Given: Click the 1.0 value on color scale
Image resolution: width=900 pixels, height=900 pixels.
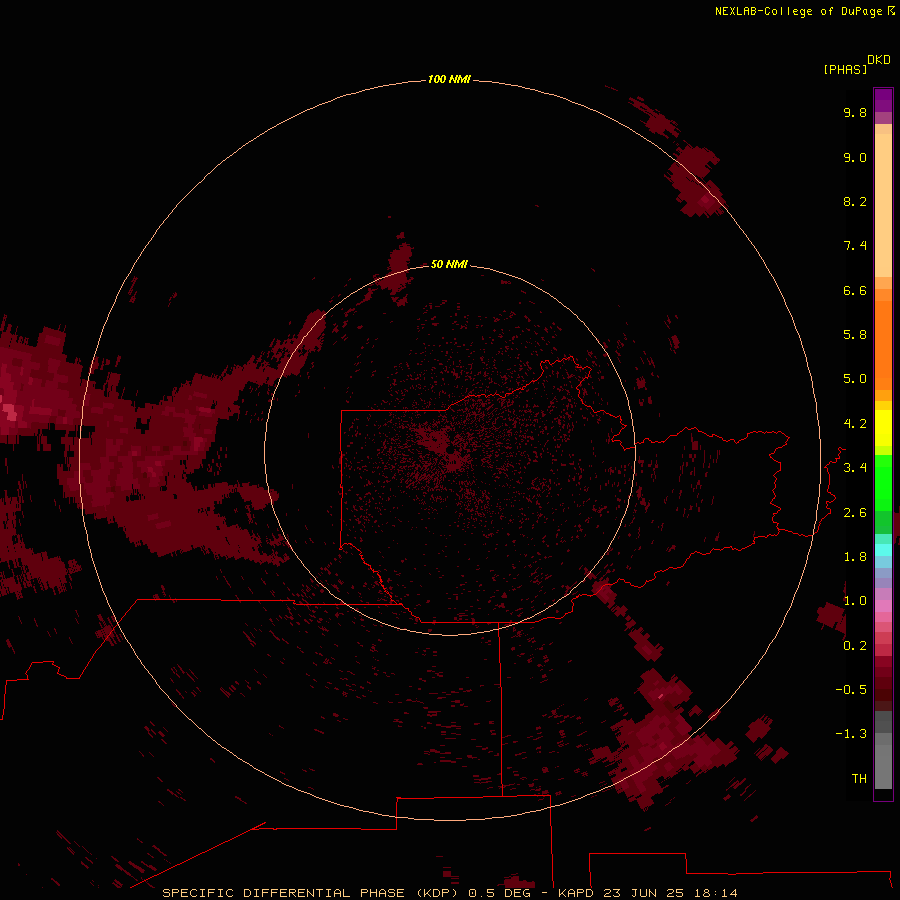Looking at the screenshot, I should point(855,601).
